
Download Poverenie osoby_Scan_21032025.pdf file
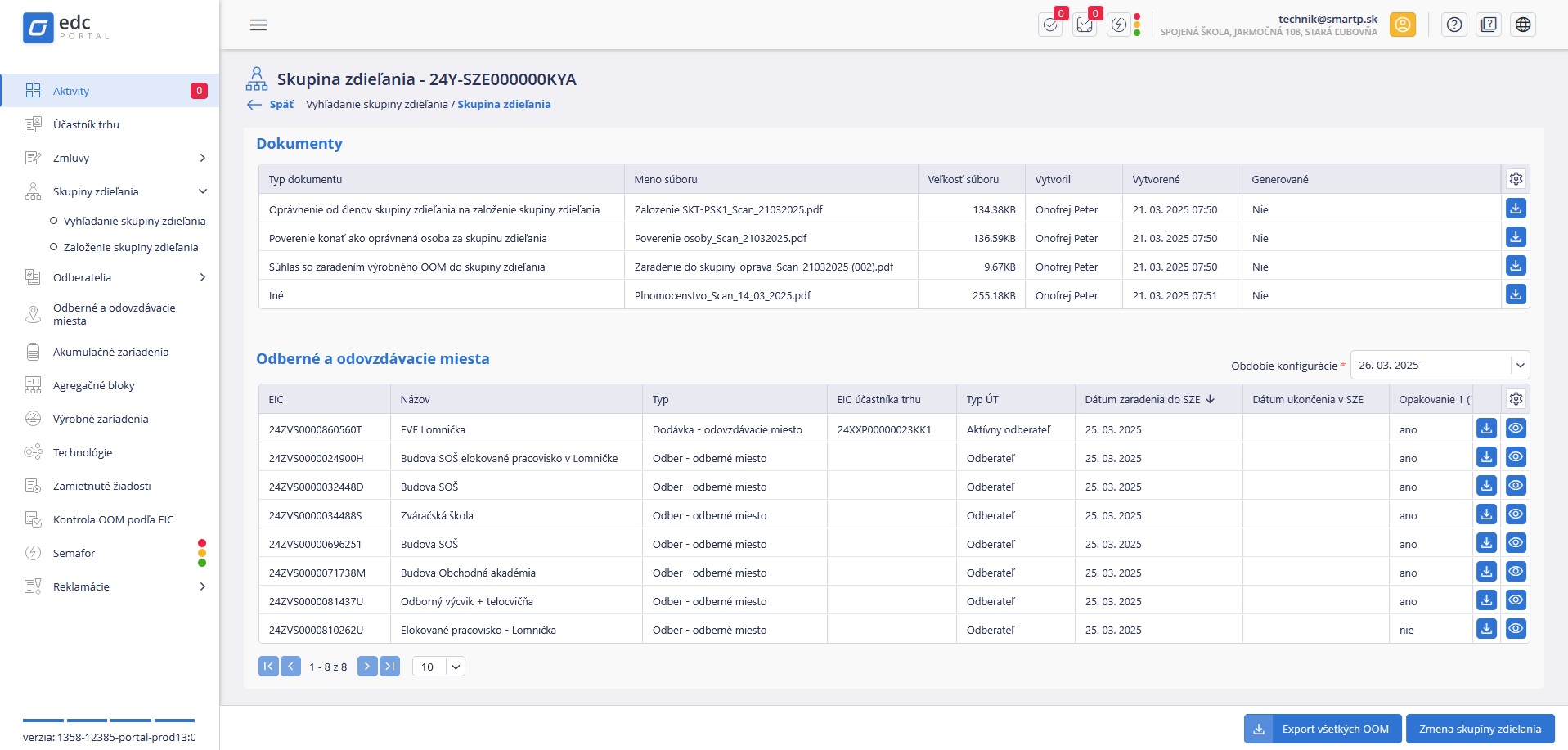point(1516,237)
